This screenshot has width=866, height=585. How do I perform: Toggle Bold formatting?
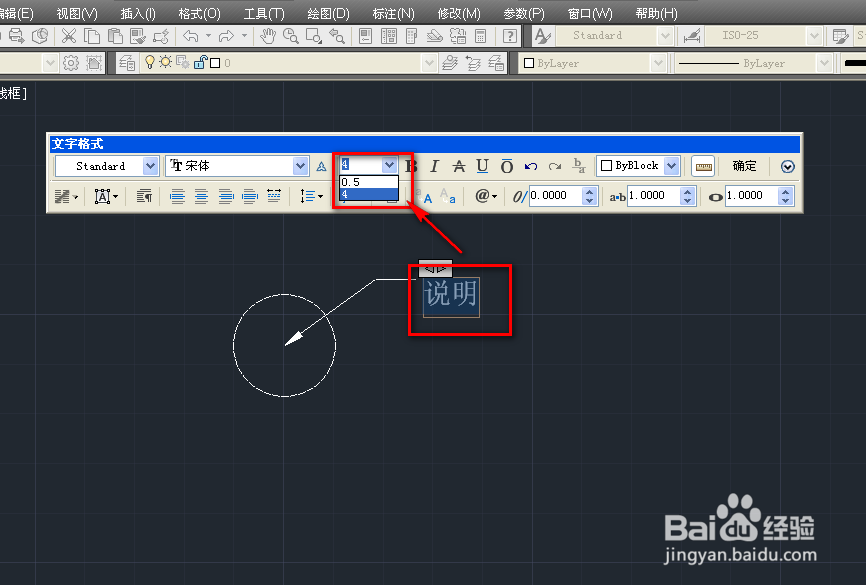(x=411, y=166)
